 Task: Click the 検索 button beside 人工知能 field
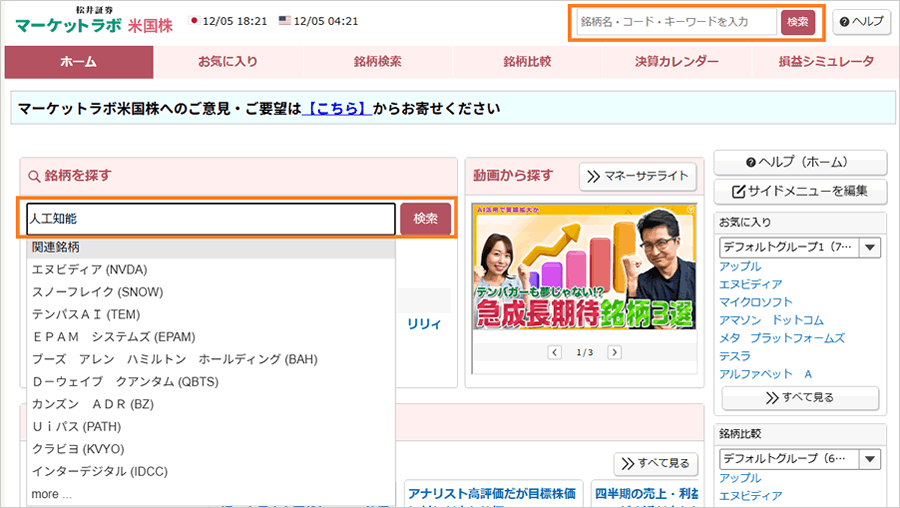[x=425, y=219]
